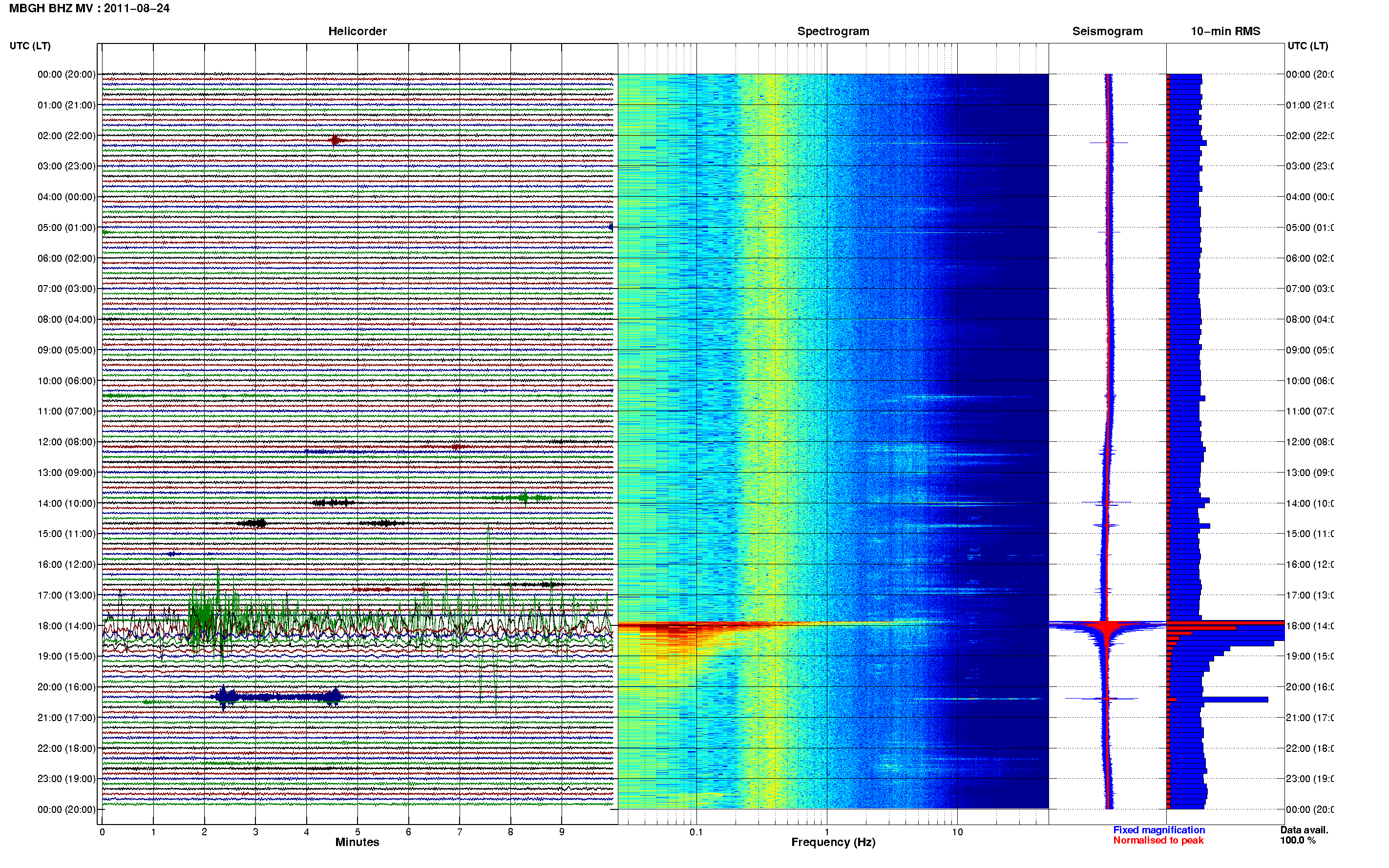Click the '10' frequency tick label
This screenshot has width=1389, height=868.
[x=957, y=832]
